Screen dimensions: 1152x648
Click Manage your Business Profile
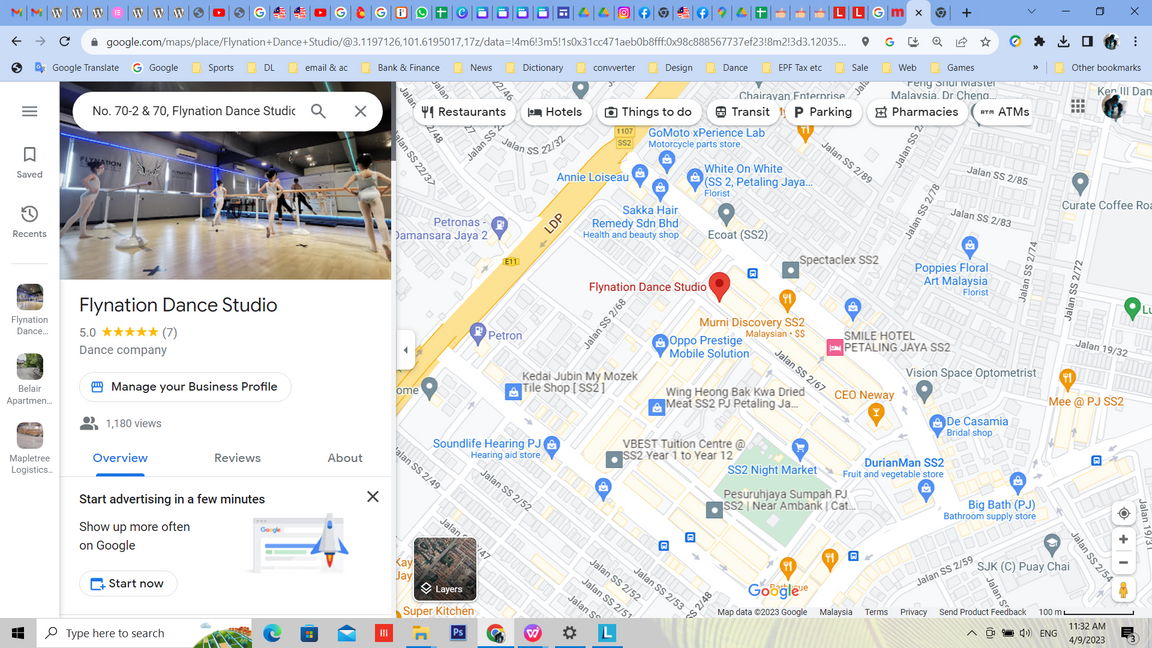pyautogui.click(x=185, y=387)
